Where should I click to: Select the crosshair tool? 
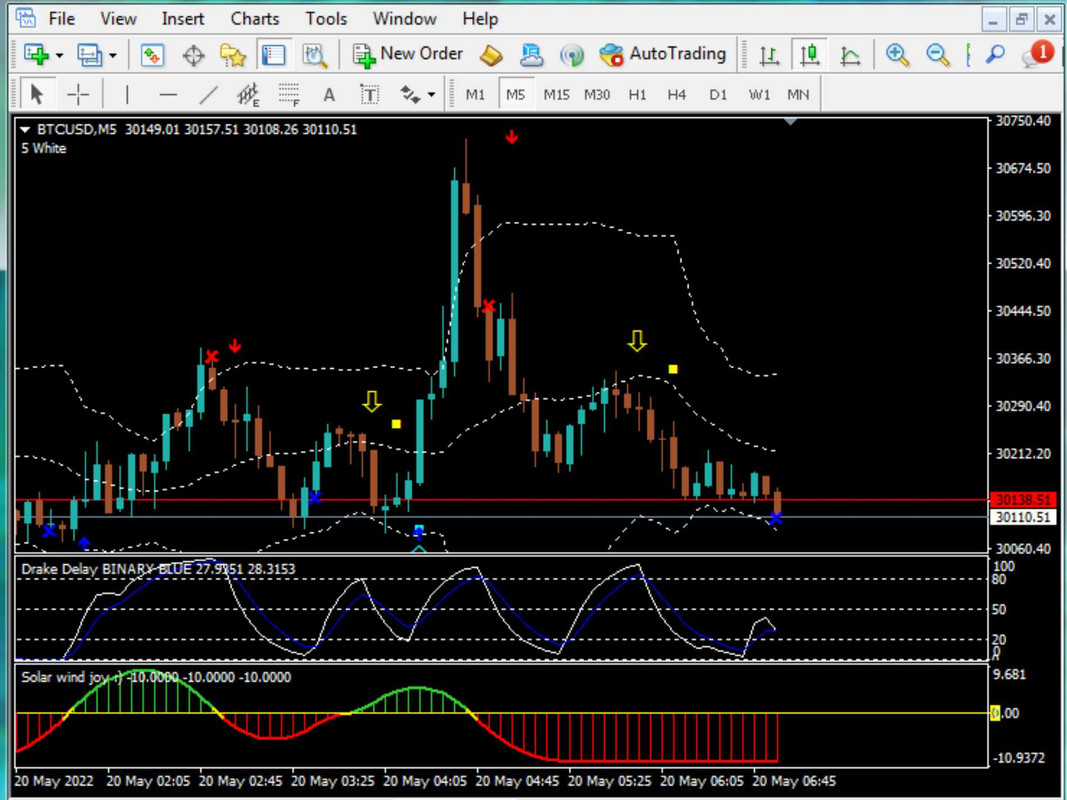(78, 95)
